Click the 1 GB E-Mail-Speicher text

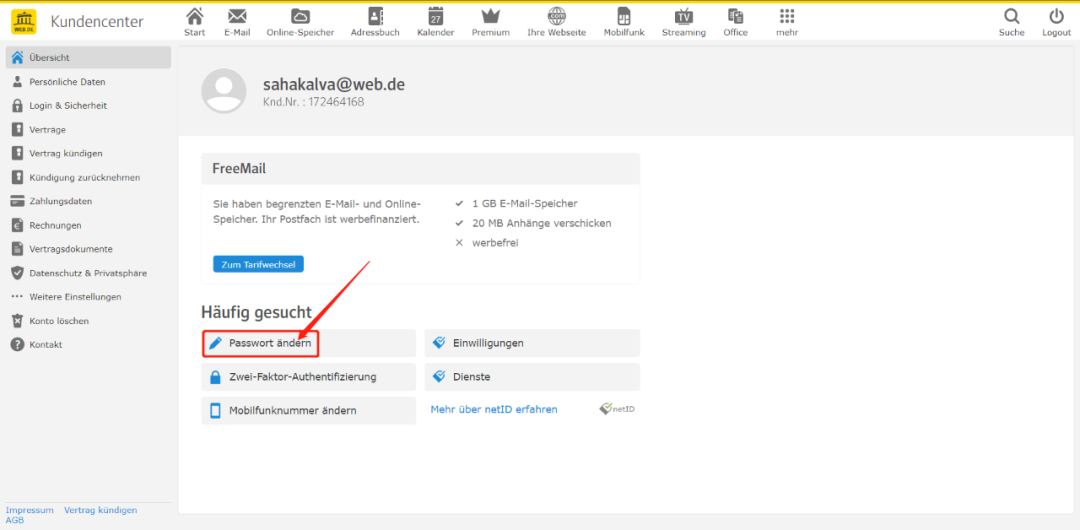click(525, 203)
